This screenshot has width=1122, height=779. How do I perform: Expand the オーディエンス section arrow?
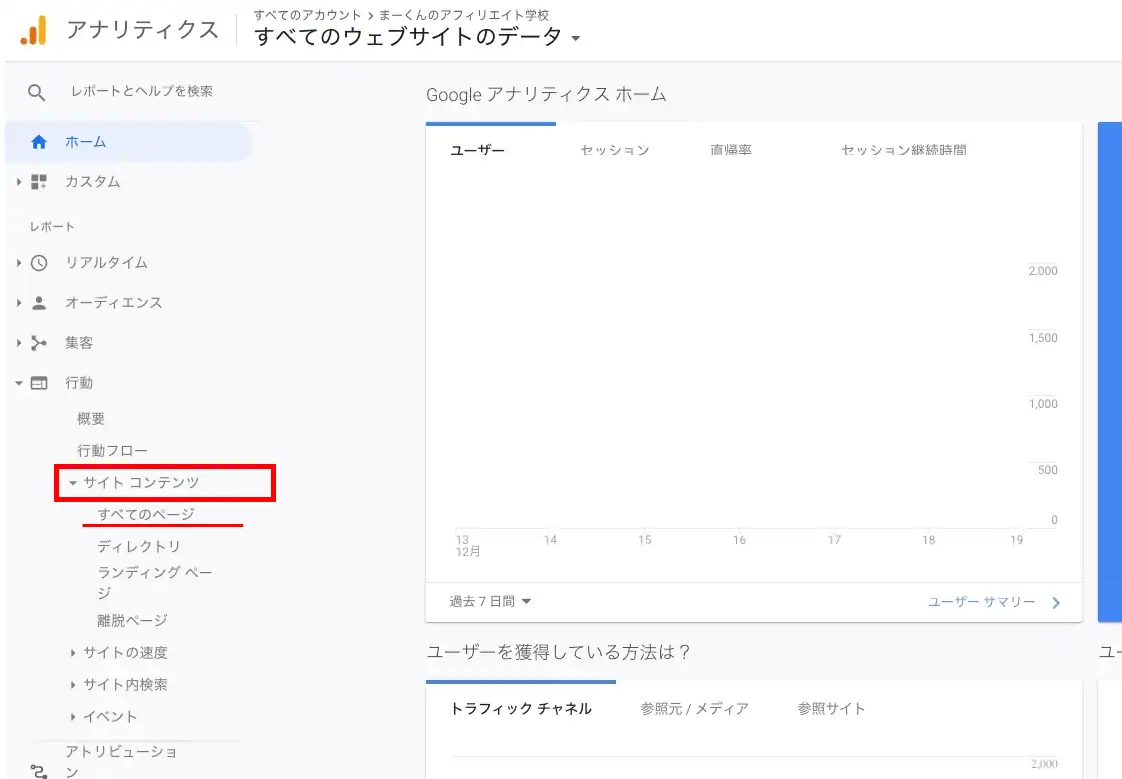19,303
